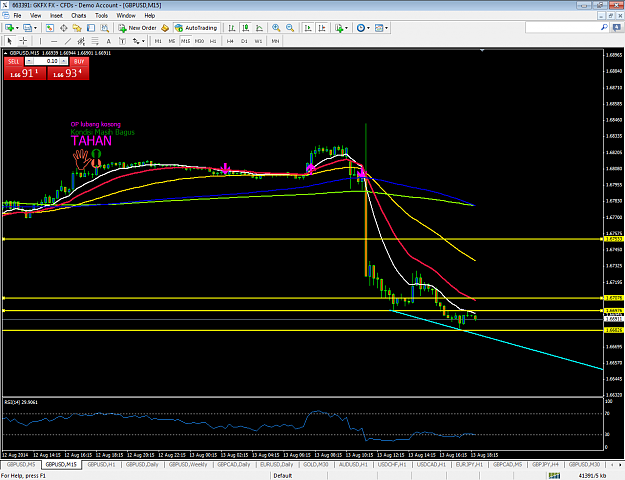Screen dimensions: 625x480
Task: Click the lot volume input field
Action: point(47,61)
